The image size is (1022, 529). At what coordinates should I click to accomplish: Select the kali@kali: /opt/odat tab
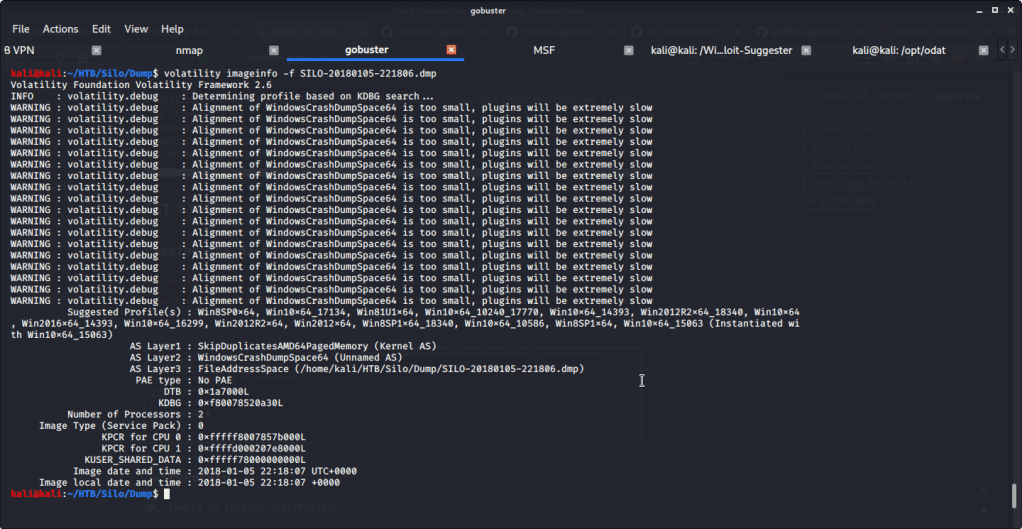tap(896, 49)
